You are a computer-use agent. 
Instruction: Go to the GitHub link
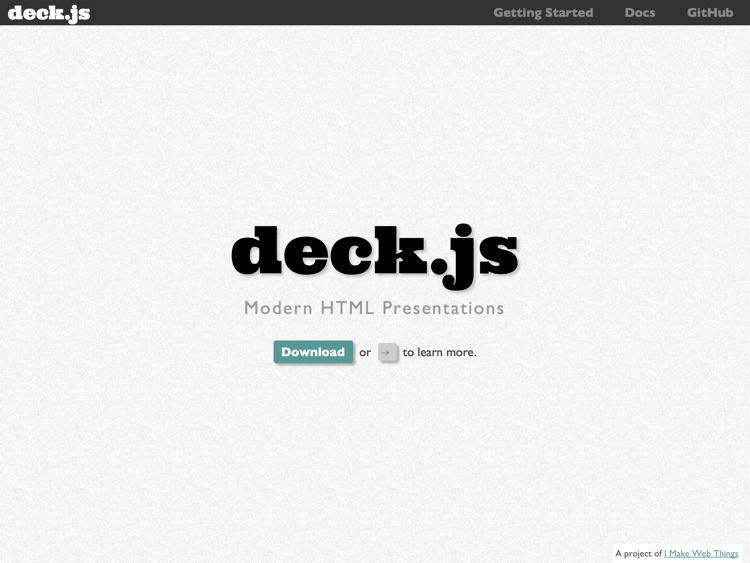tap(710, 13)
